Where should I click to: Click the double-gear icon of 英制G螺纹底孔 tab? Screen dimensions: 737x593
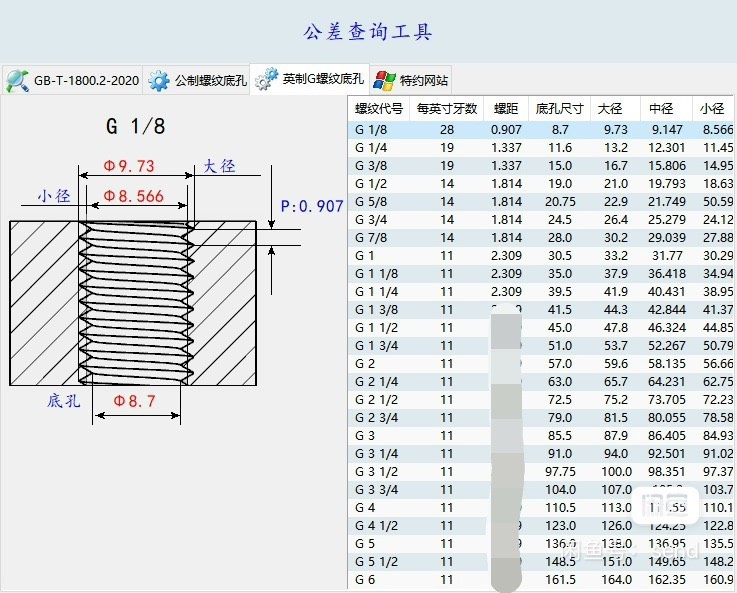(267, 78)
